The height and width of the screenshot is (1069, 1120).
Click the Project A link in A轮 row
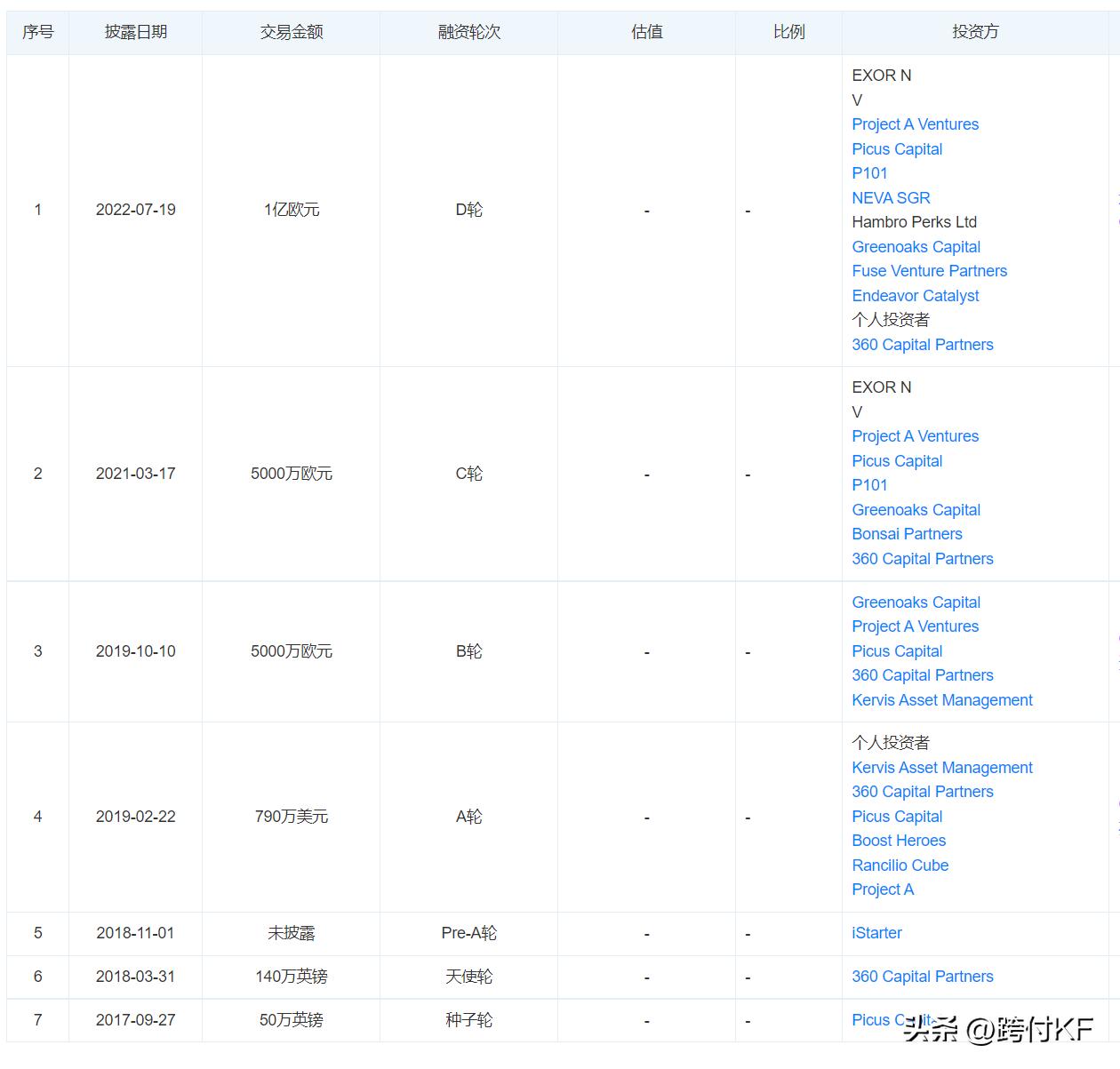click(882, 890)
